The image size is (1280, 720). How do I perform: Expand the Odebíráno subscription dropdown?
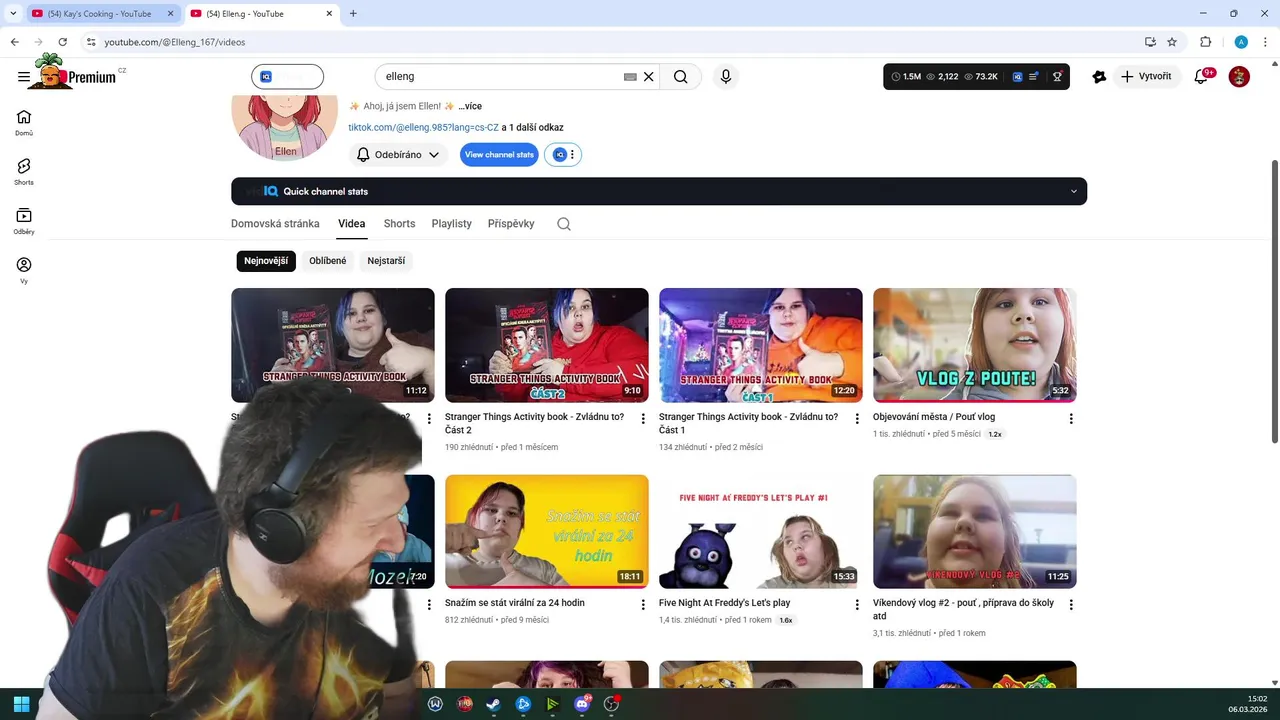(398, 155)
